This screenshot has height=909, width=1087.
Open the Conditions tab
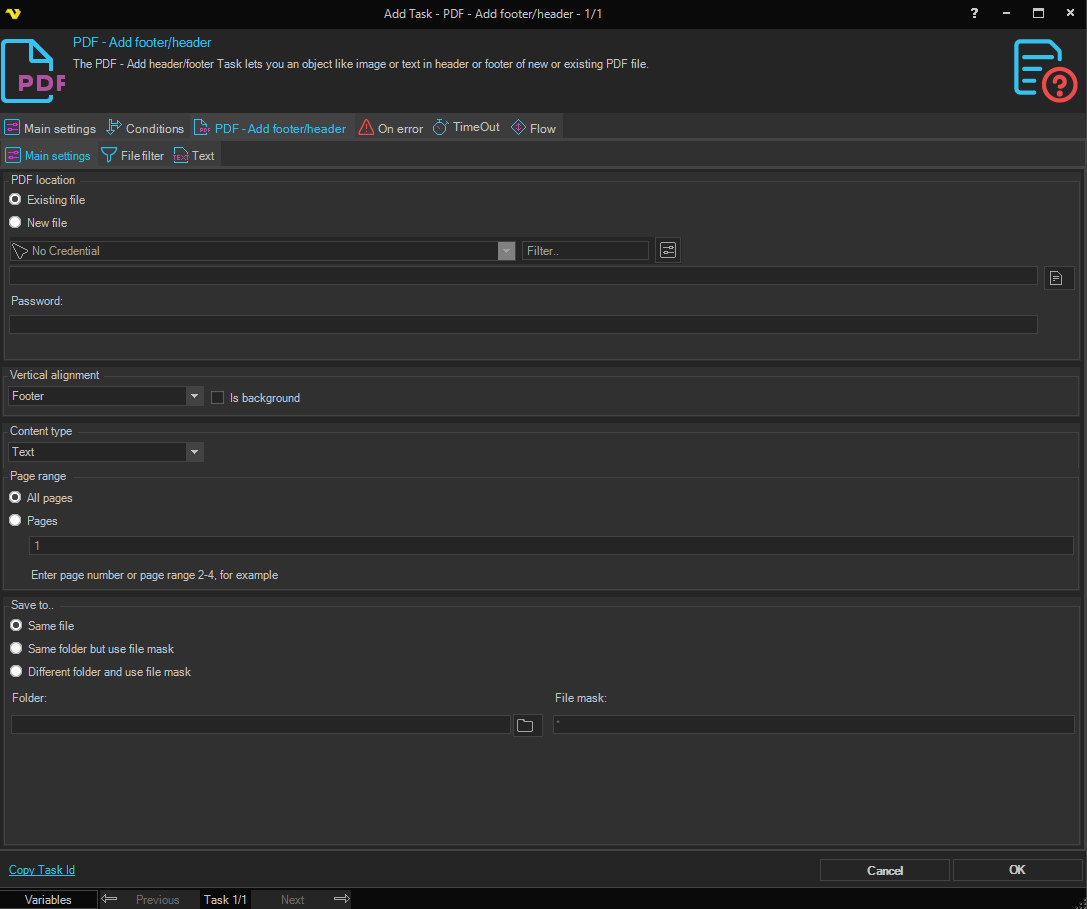pyautogui.click(x=145, y=128)
